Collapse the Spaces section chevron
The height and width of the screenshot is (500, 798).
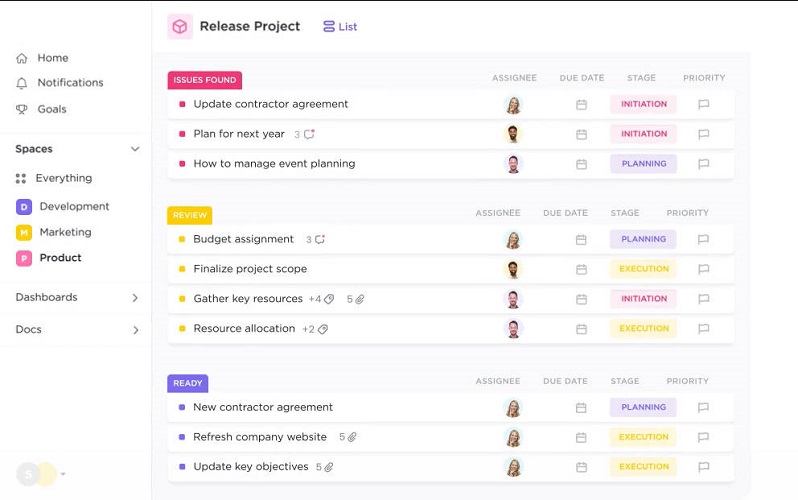point(135,149)
